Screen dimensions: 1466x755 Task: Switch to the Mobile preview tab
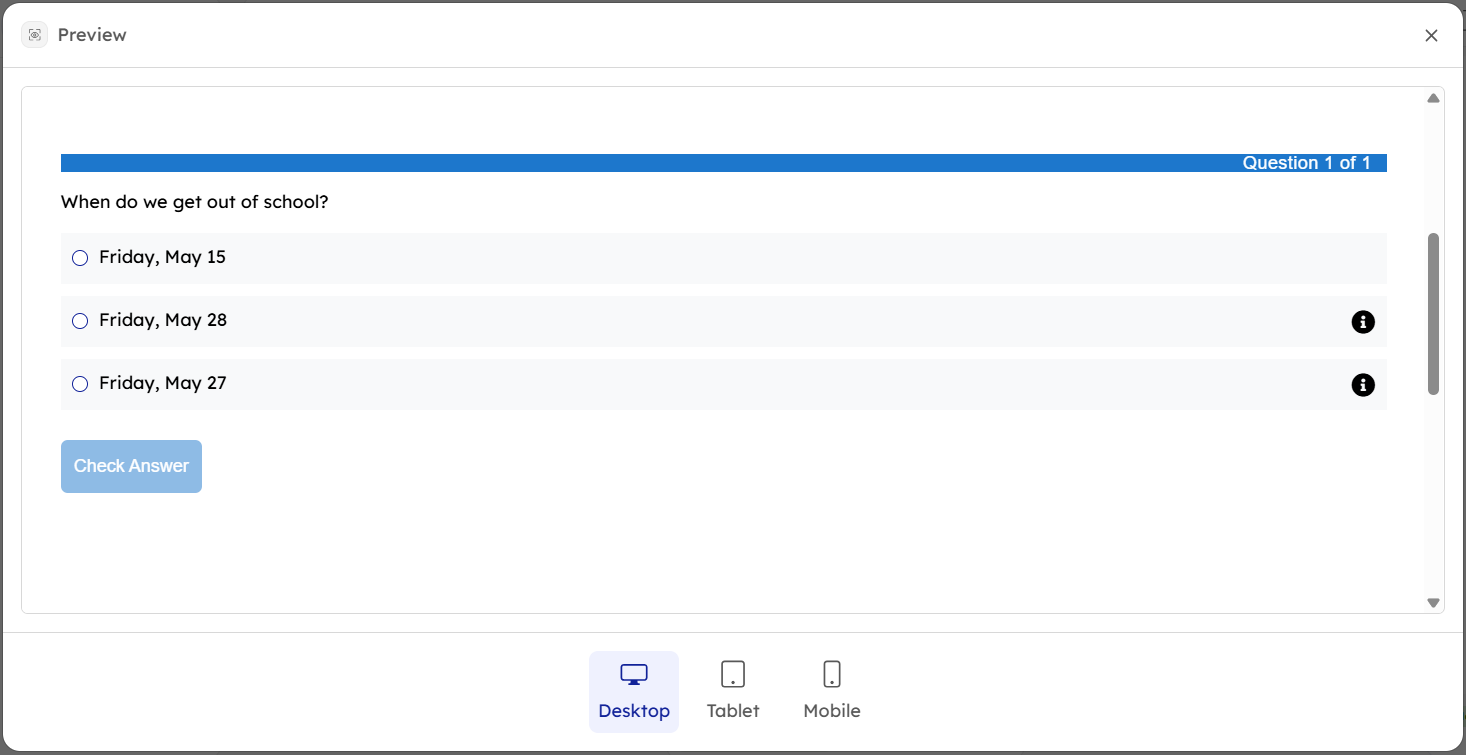(832, 692)
